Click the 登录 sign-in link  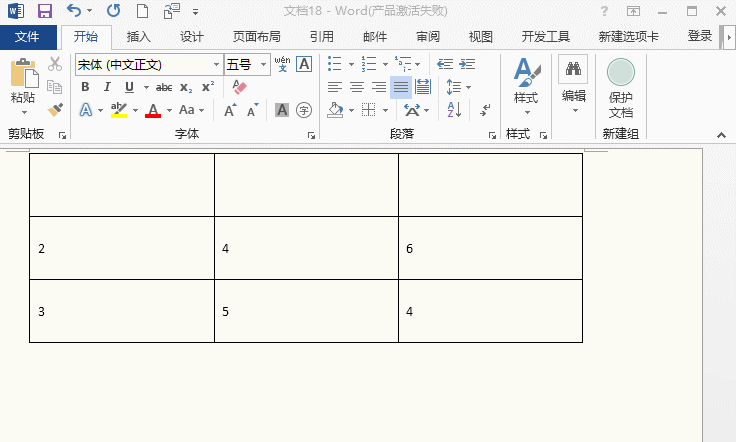tap(700, 36)
